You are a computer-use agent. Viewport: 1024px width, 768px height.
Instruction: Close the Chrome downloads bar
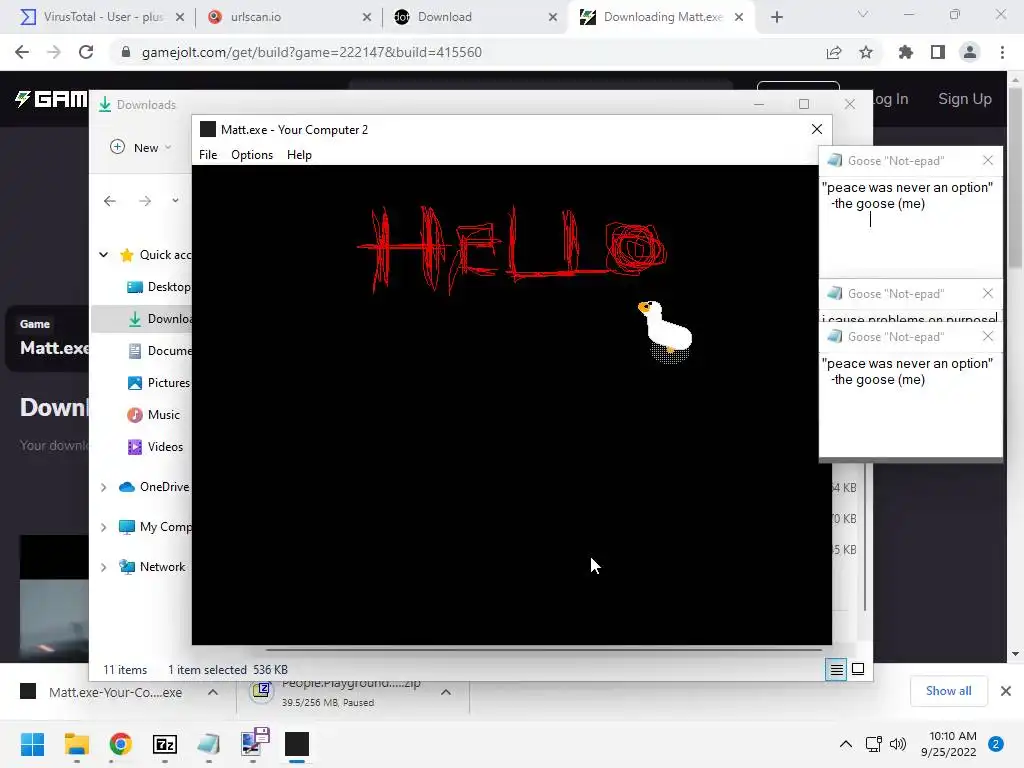[x=1006, y=691]
